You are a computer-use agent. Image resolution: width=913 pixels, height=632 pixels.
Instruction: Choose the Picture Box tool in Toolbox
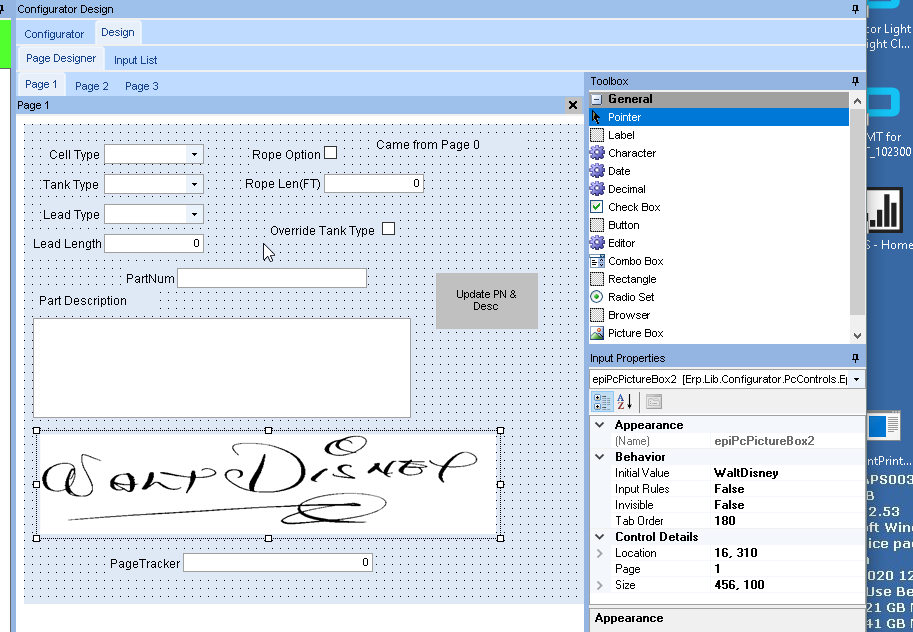pos(635,333)
